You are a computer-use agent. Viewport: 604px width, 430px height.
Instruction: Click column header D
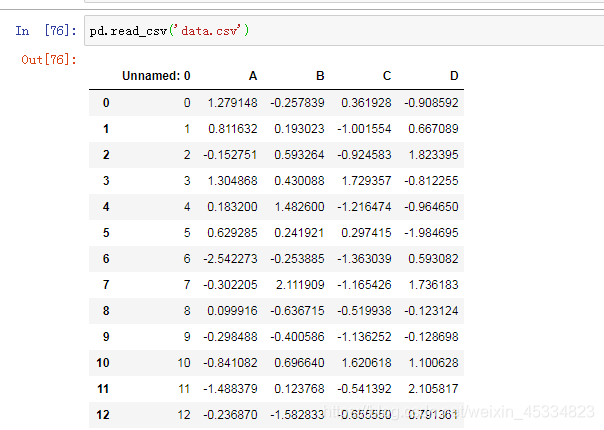pyautogui.click(x=454, y=76)
